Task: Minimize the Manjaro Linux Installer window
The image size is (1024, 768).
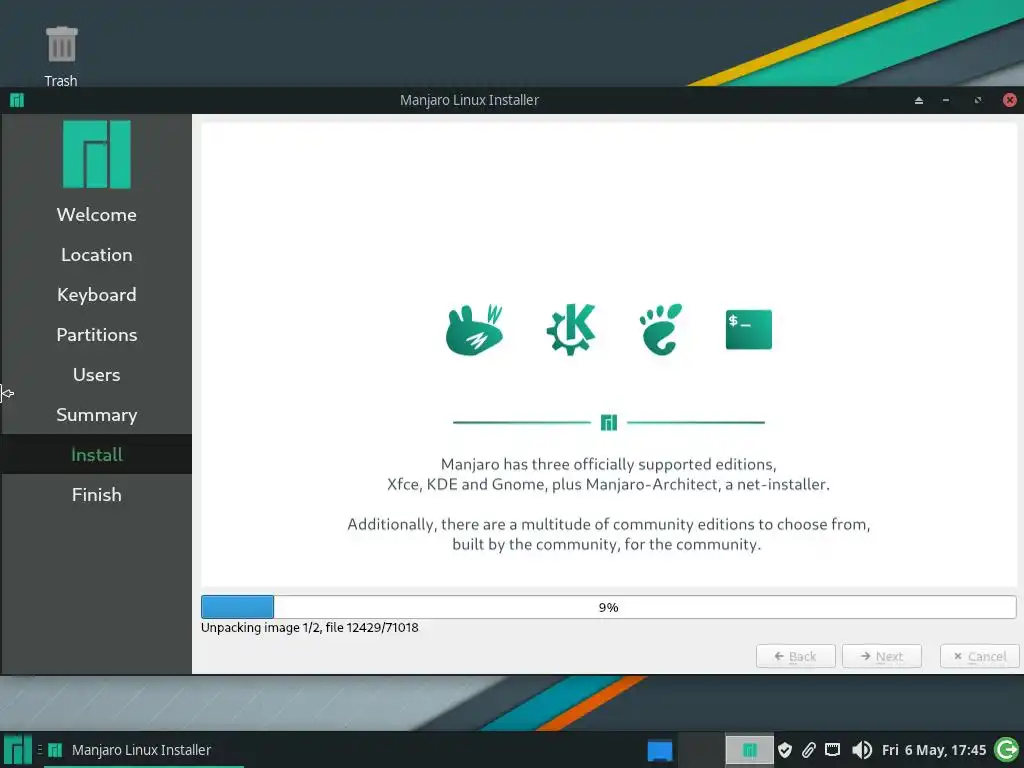Action: pyautogui.click(x=946, y=100)
